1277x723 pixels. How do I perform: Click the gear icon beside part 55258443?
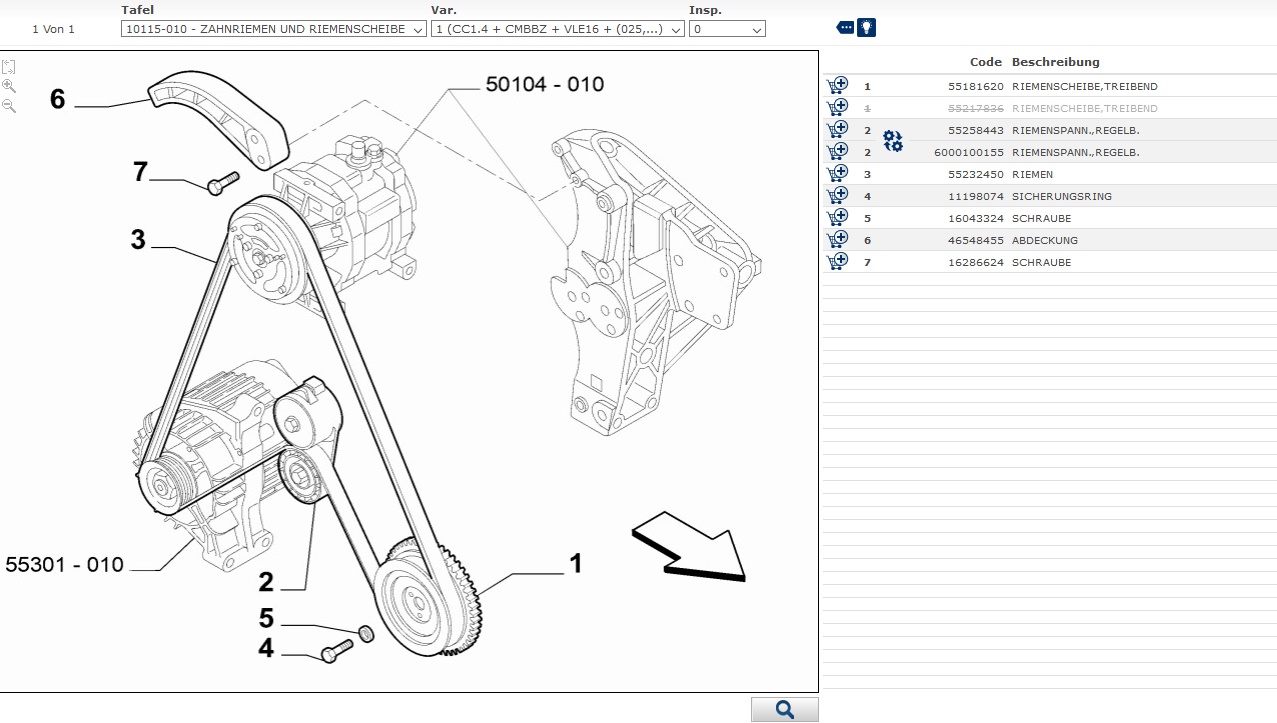892,141
